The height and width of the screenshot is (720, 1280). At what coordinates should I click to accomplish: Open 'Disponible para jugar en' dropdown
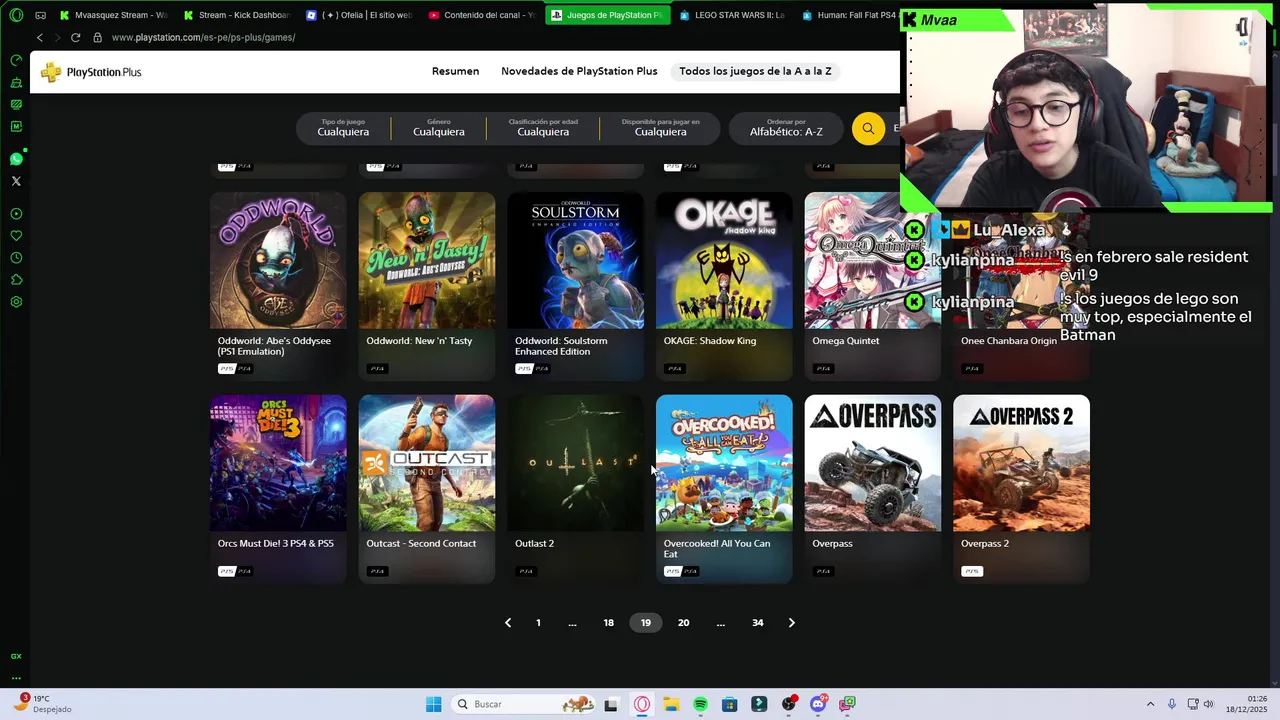(x=660, y=128)
